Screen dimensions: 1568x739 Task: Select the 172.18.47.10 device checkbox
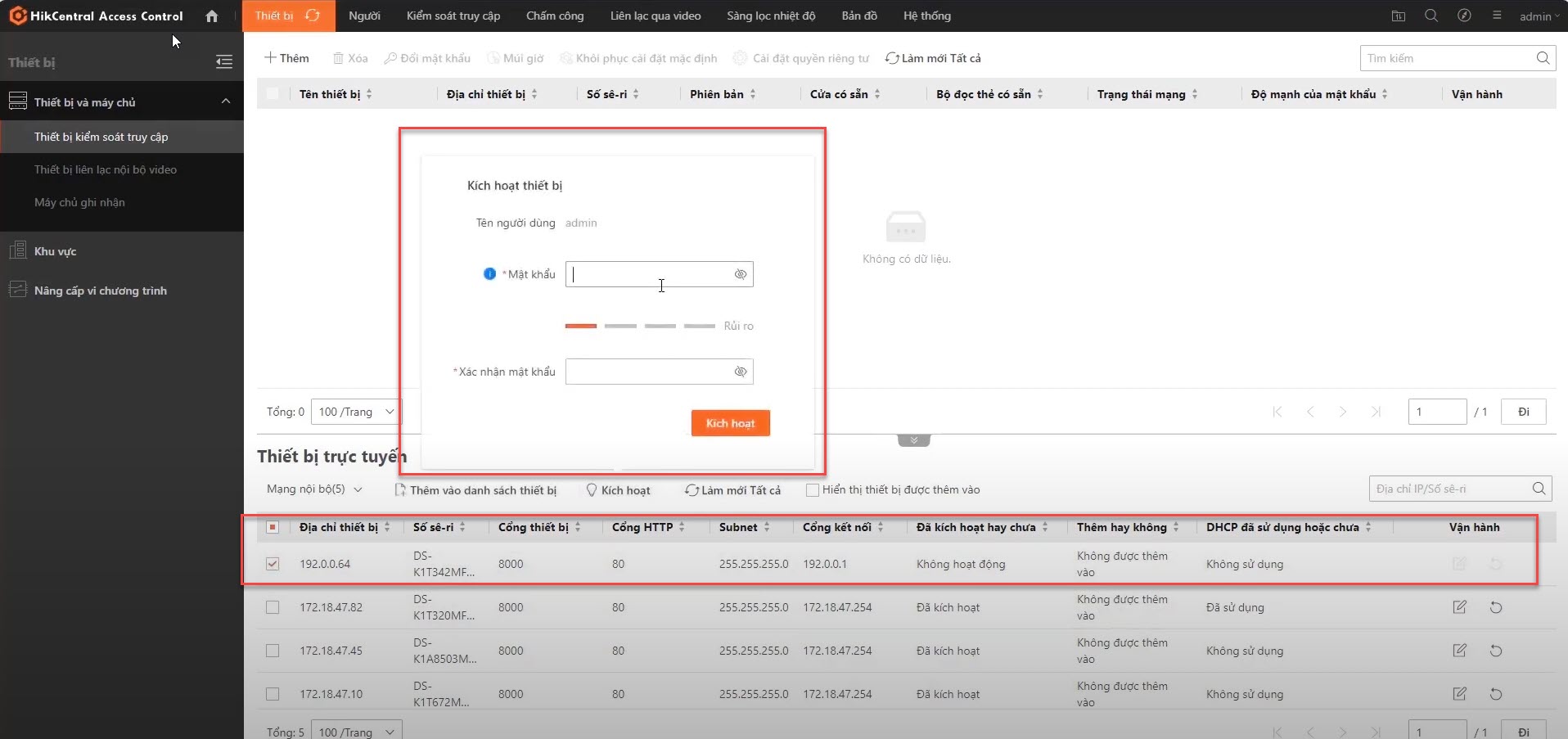pyautogui.click(x=273, y=694)
